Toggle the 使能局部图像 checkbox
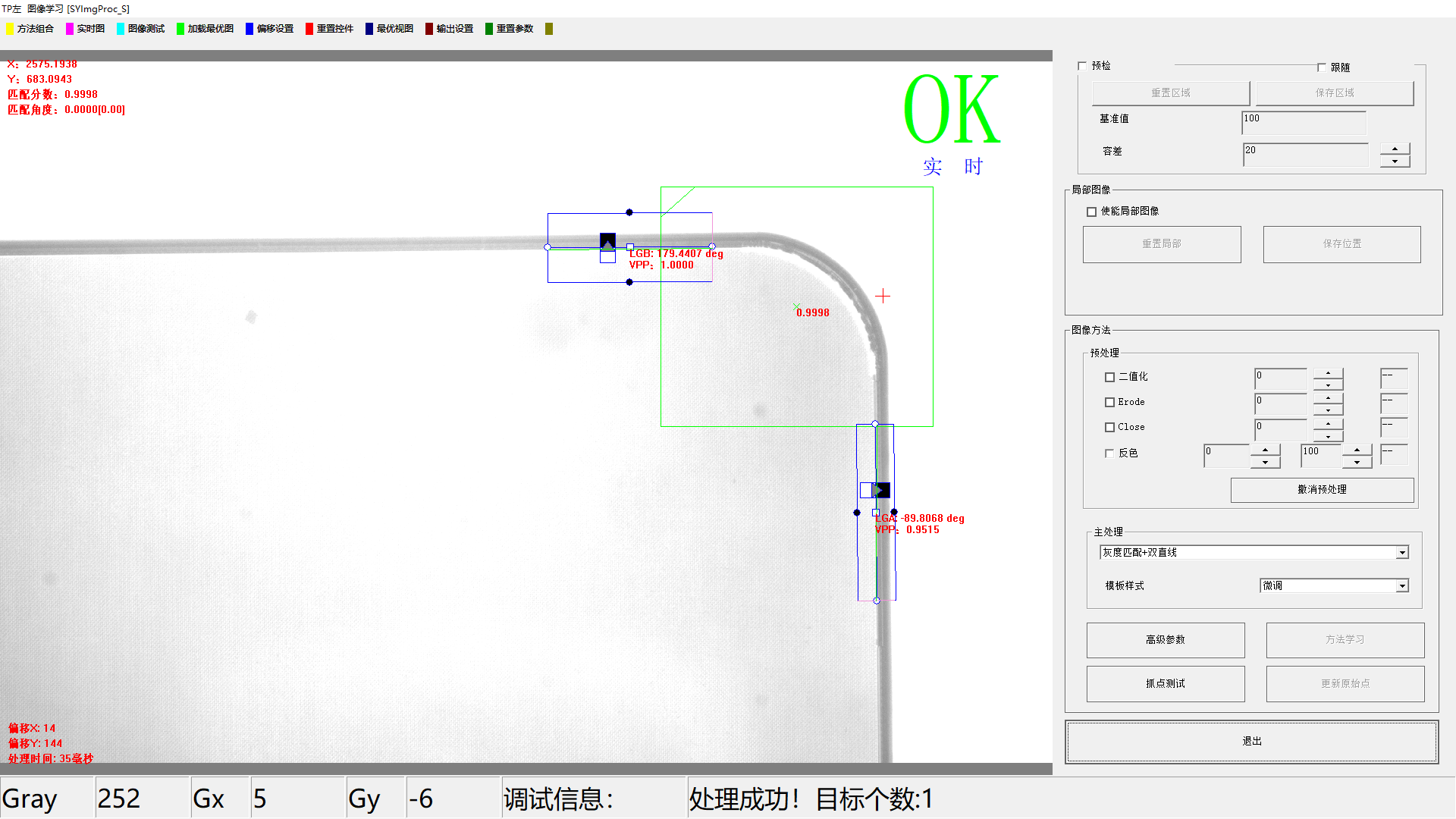Image resolution: width=1456 pixels, height=819 pixels. (x=1091, y=212)
